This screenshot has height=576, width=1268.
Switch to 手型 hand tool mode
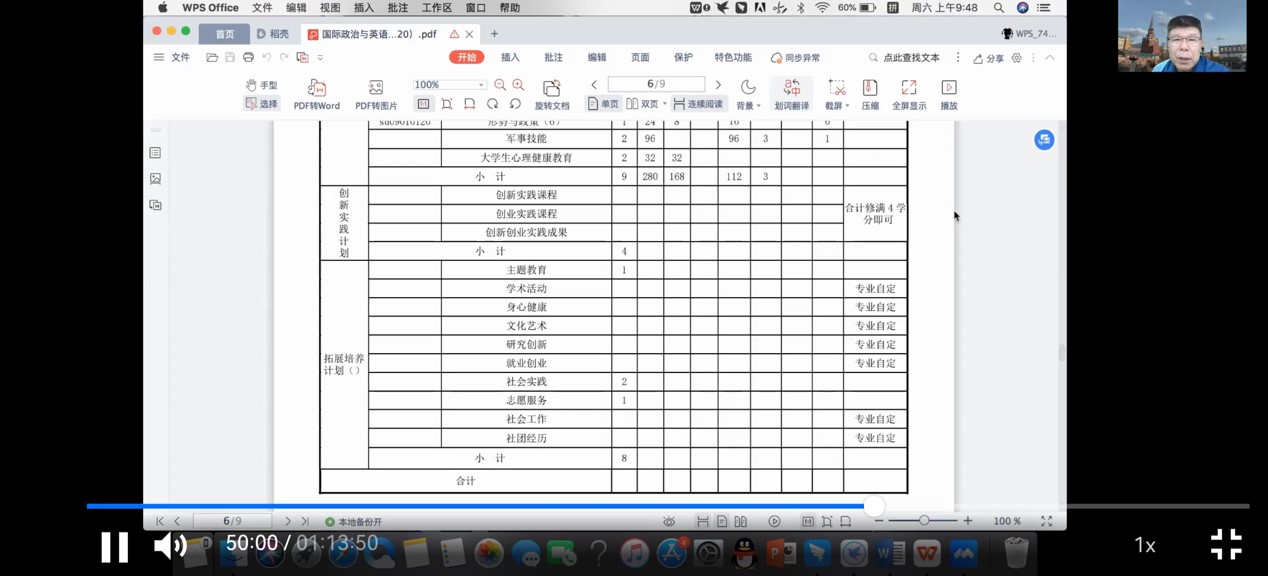(x=261, y=85)
